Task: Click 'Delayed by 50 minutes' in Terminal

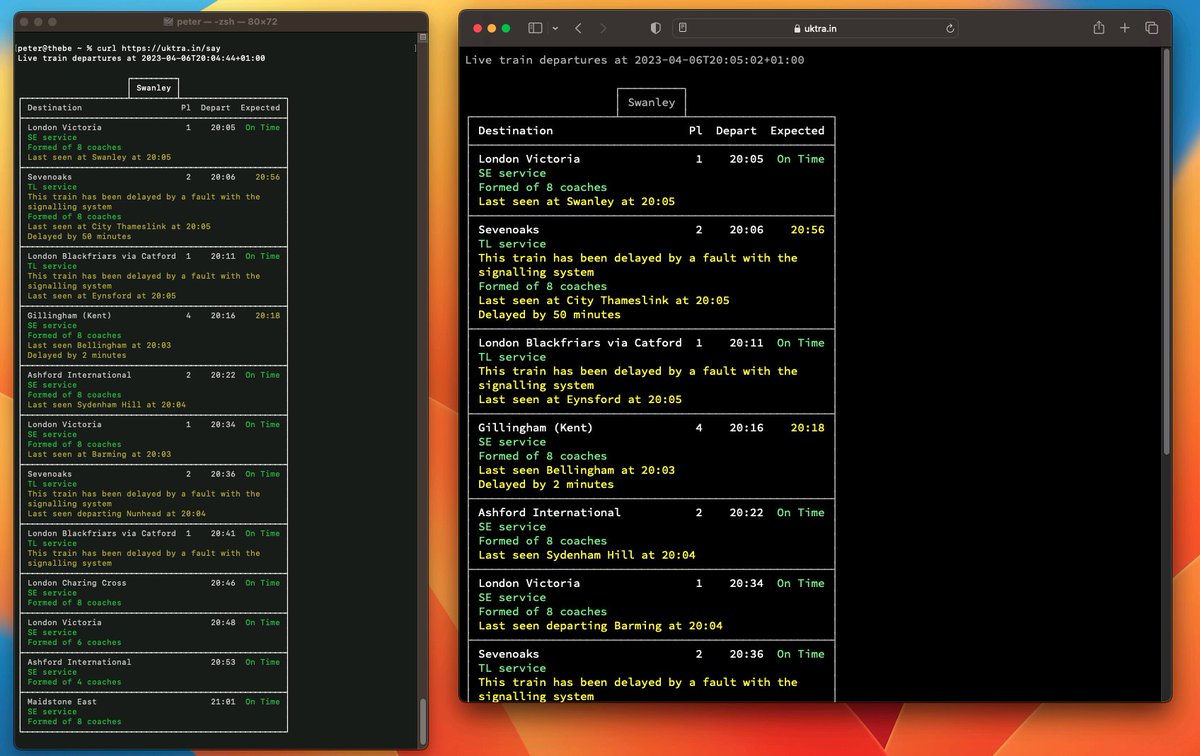Action: [x=79, y=237]
